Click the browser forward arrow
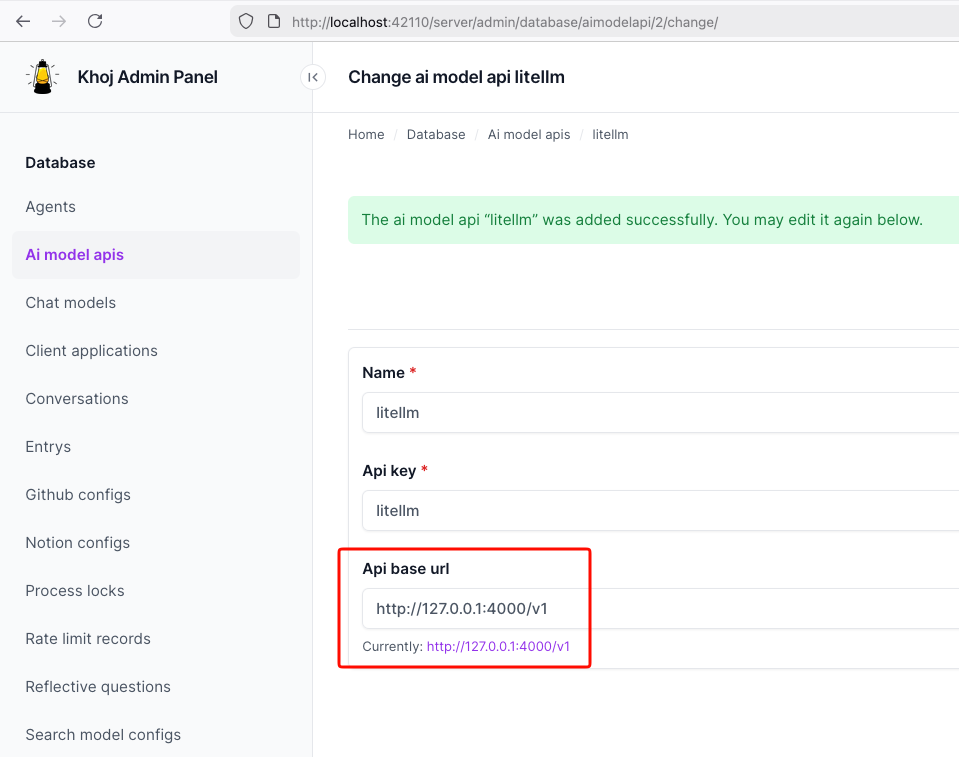The width and height of the screenshot is (959, 757). coord(58,20)
